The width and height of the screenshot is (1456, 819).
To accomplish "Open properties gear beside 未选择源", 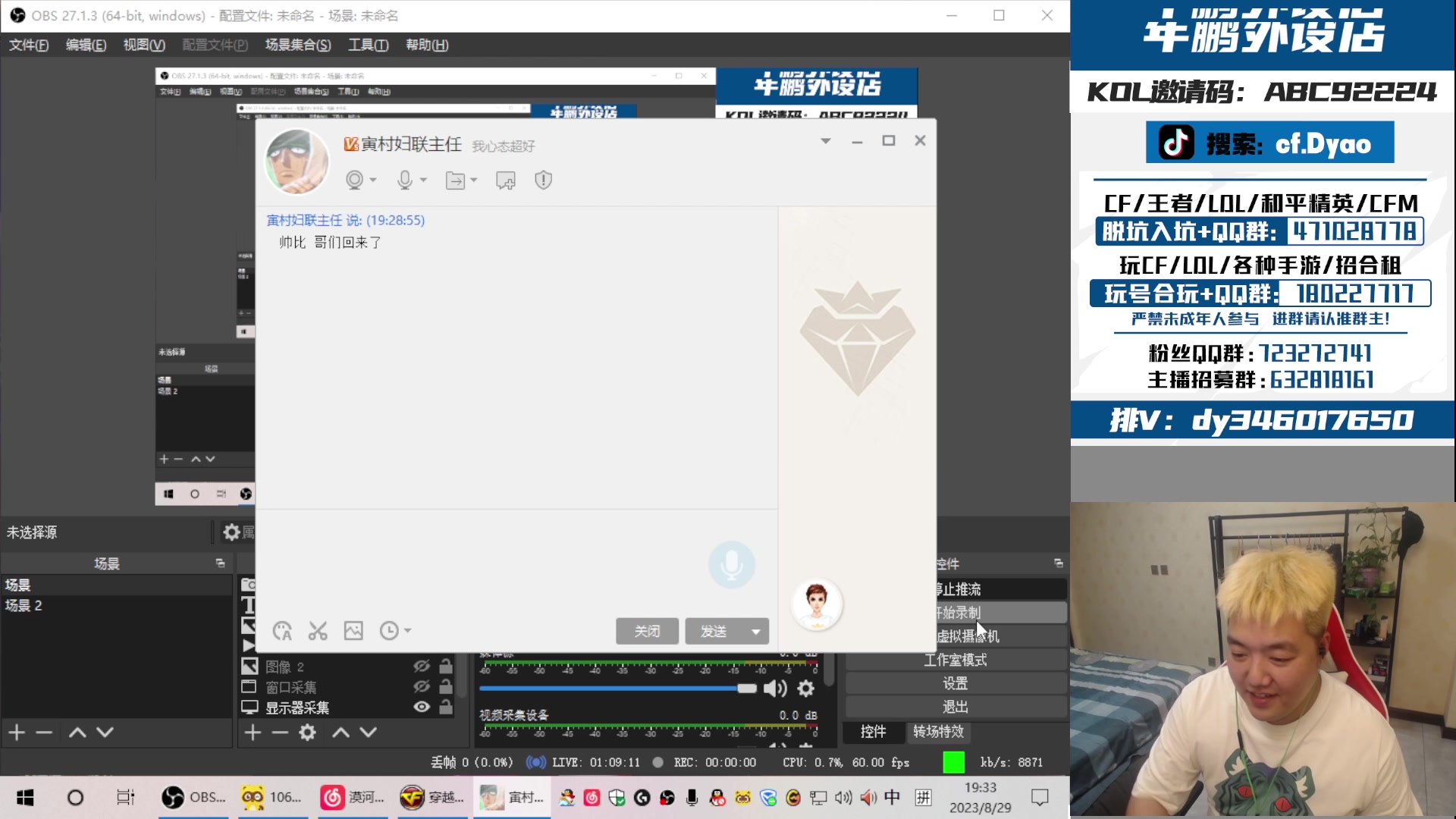I will 232,532.
